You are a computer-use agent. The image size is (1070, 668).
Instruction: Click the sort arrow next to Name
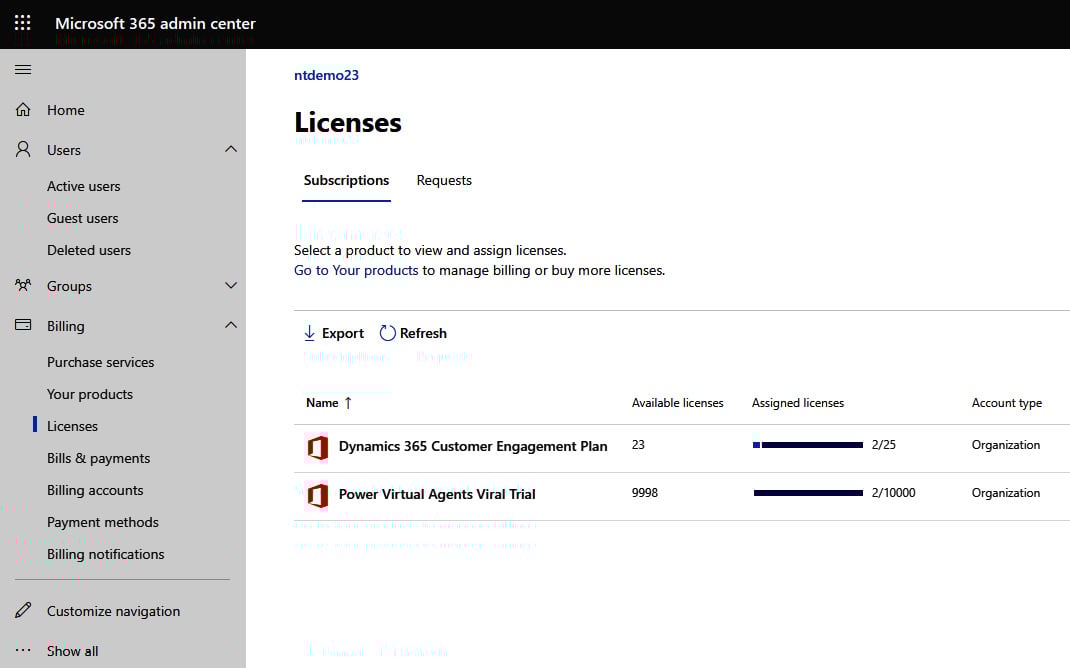[x=348, y=403]
